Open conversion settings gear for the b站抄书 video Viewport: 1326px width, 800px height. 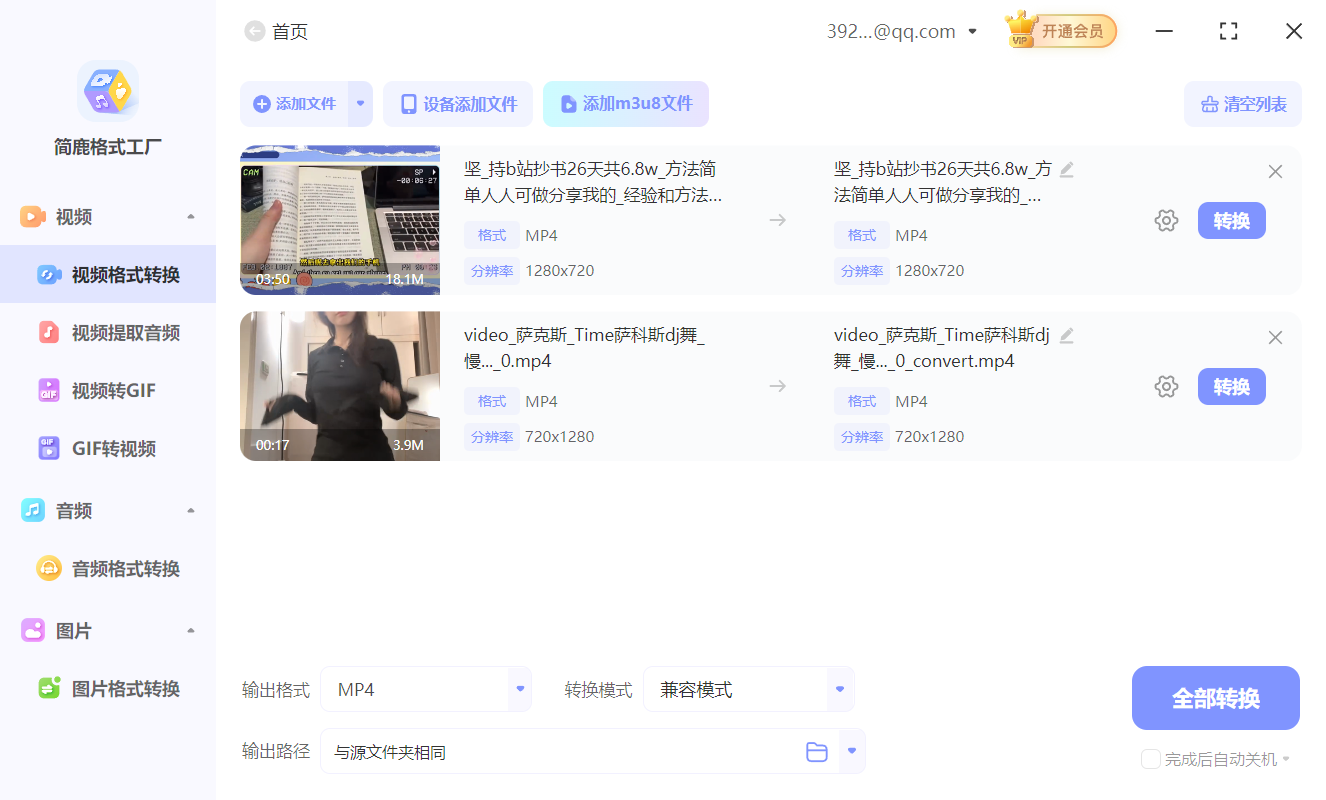(x=1166, y=220)
